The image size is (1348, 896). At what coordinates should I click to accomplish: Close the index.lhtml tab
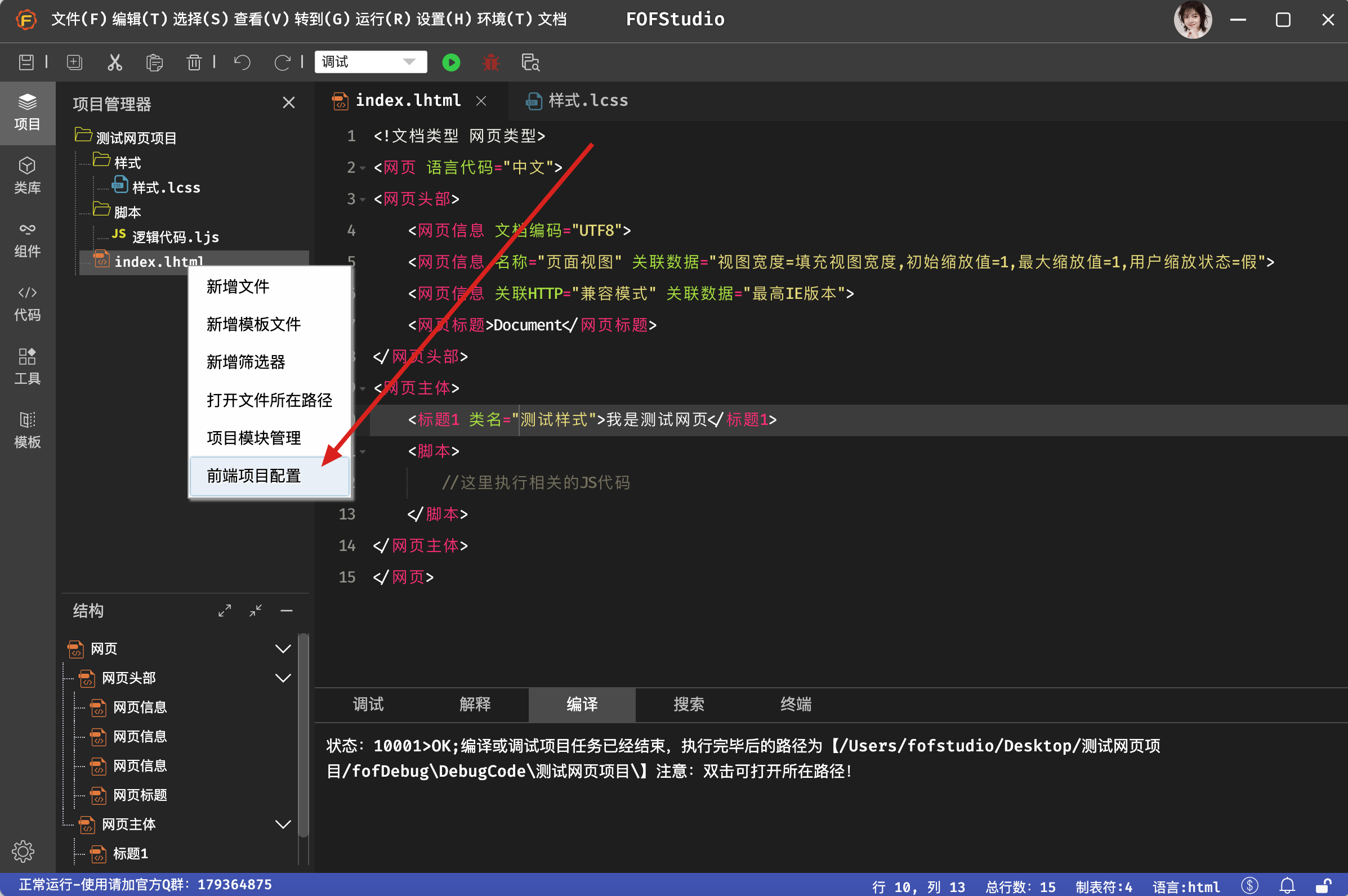481,101
